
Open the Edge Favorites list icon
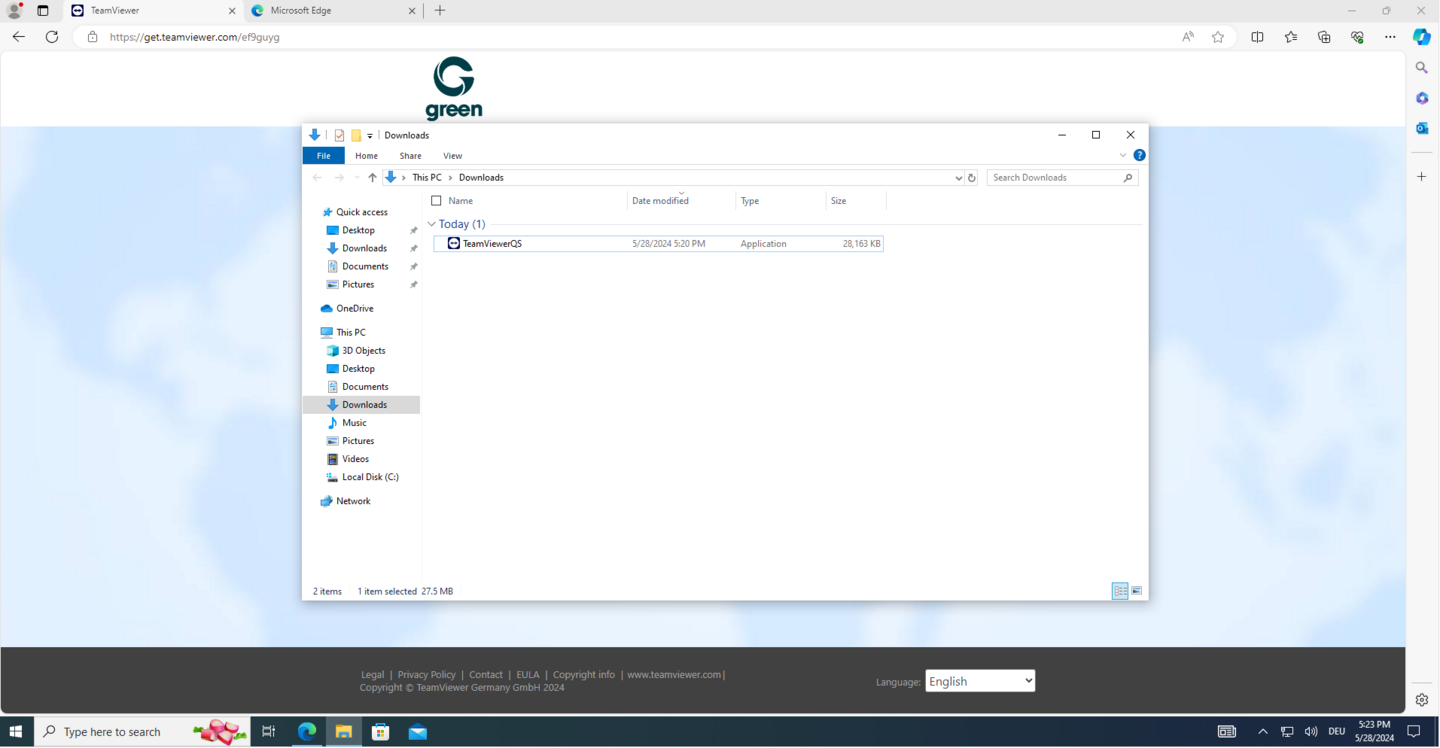point(1291,37)
